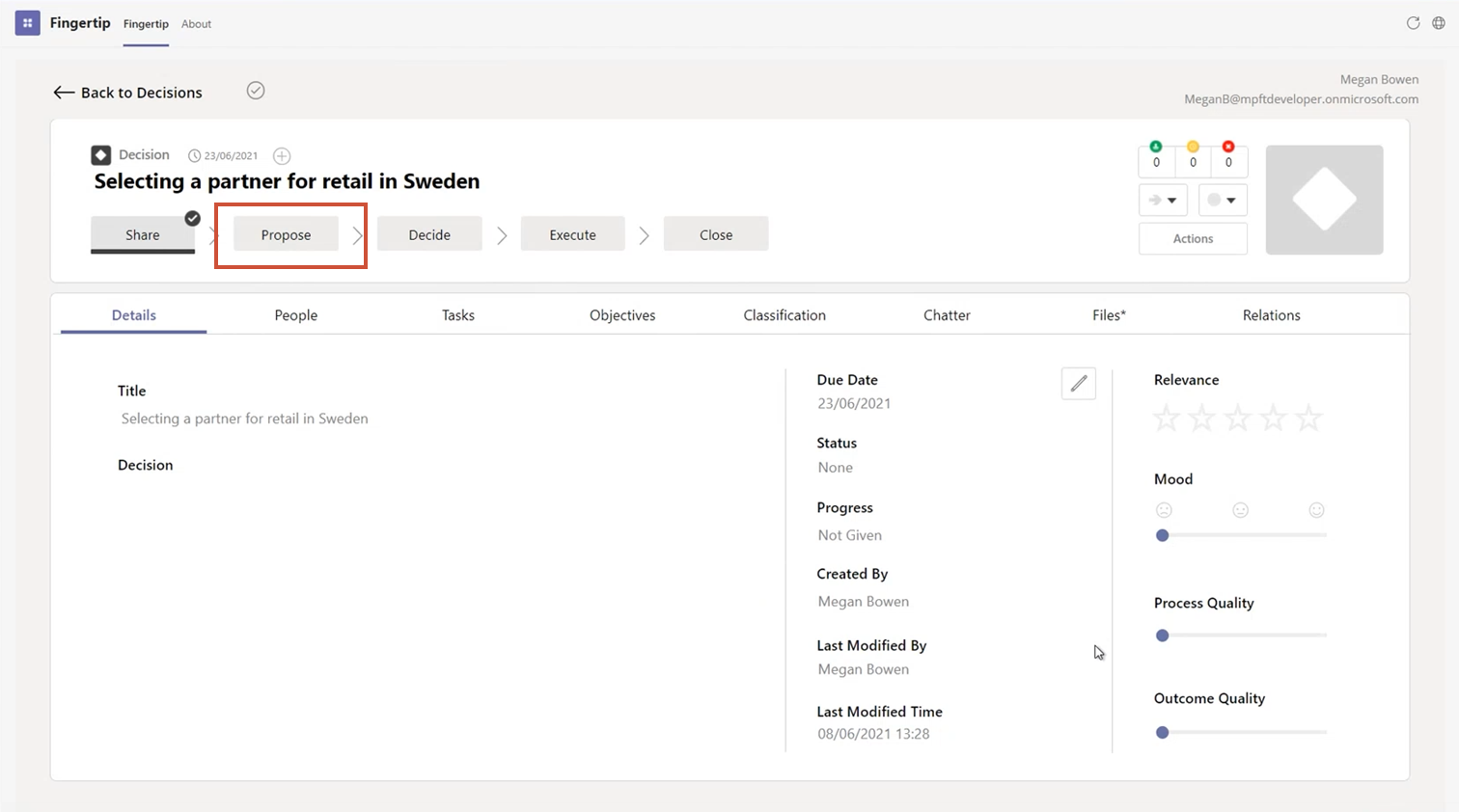The width and height of the screenshot is (1459, 812).
Task: Click the Last Modified Time value 08/06/2021 13:28
Action: [873, 734]
